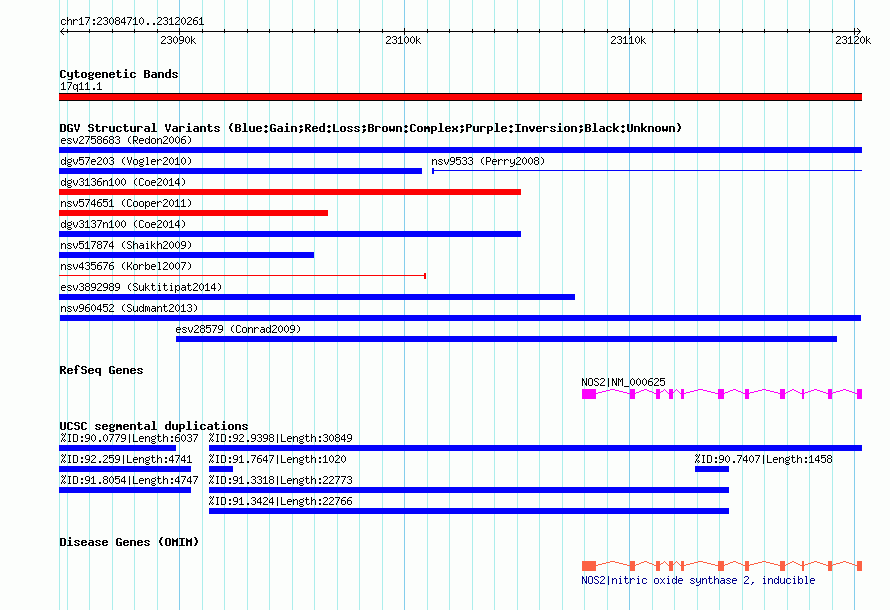Click the blue bar under nsv960452
The image size is (890, 610).
tap(460, 318)
